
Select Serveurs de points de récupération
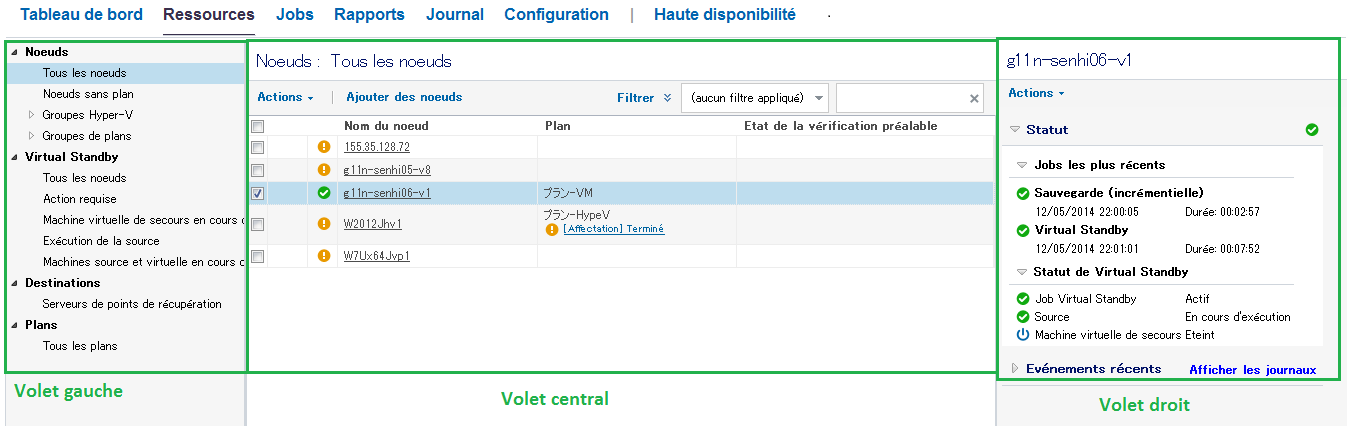[132, 304]
